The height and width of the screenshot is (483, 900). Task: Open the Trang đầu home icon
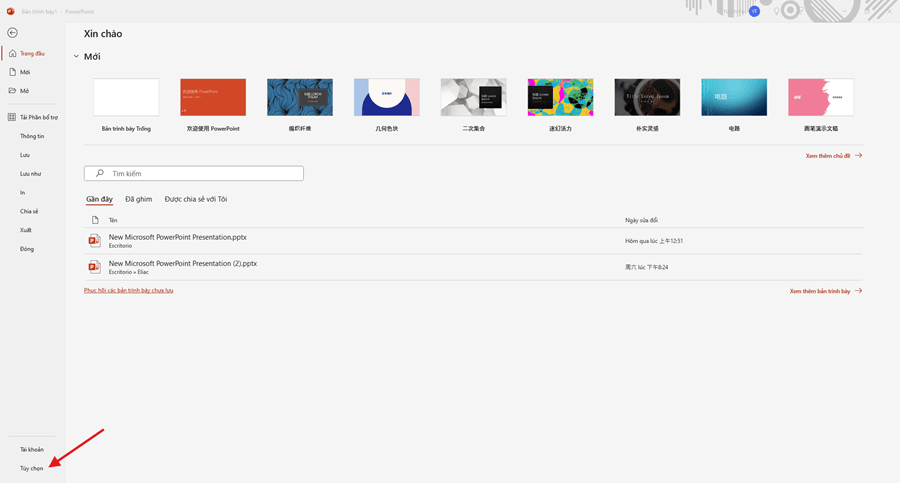(13, 53)
